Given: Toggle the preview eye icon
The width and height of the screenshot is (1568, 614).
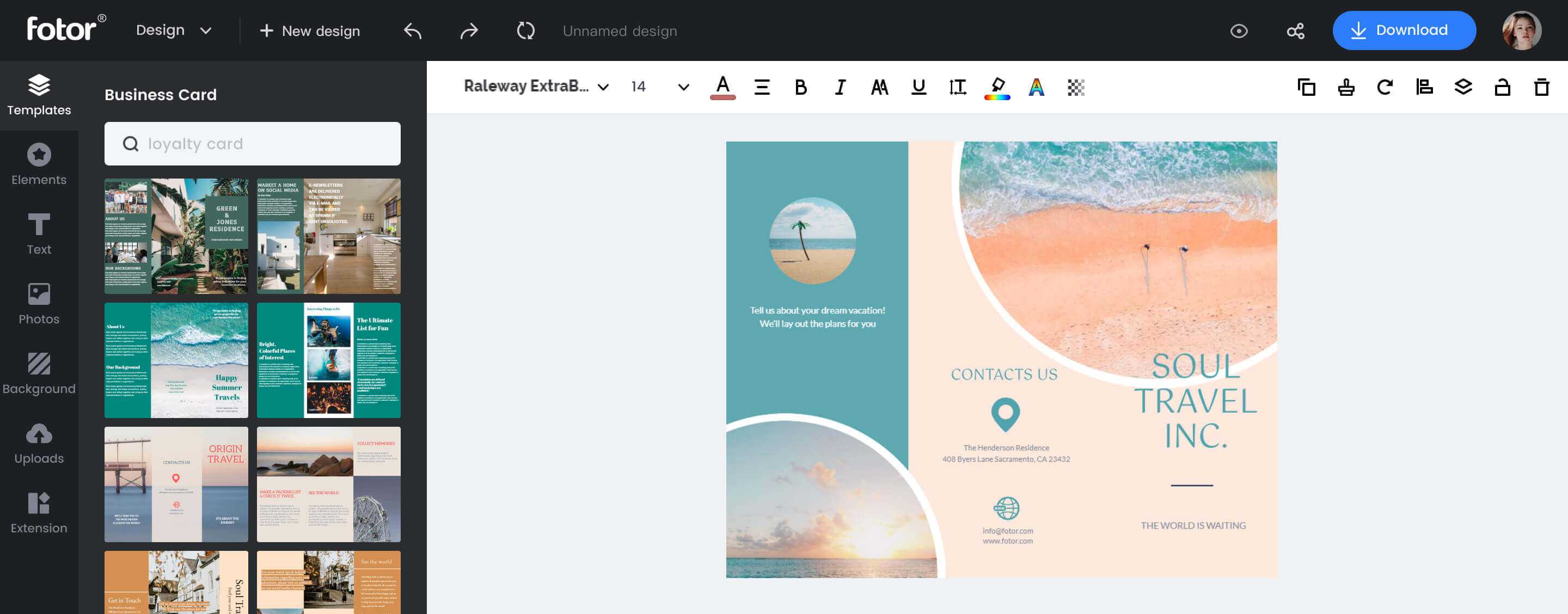Looking at the screenshot, I should click(1239, 30).
